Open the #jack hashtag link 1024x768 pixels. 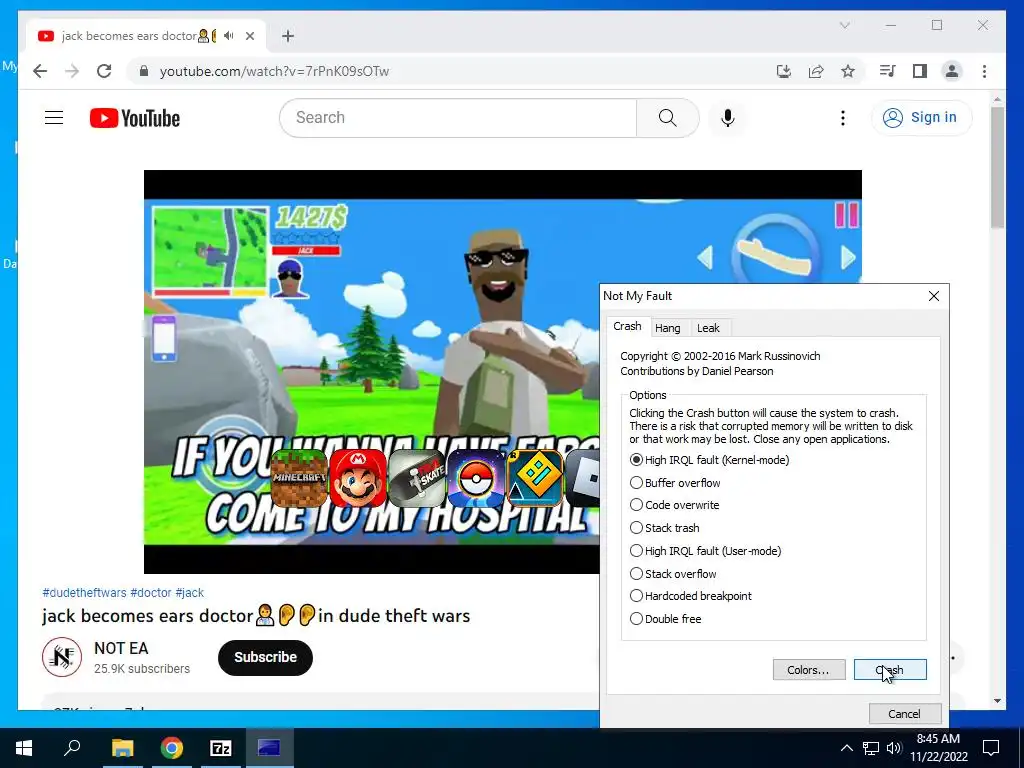pos(189,592)
